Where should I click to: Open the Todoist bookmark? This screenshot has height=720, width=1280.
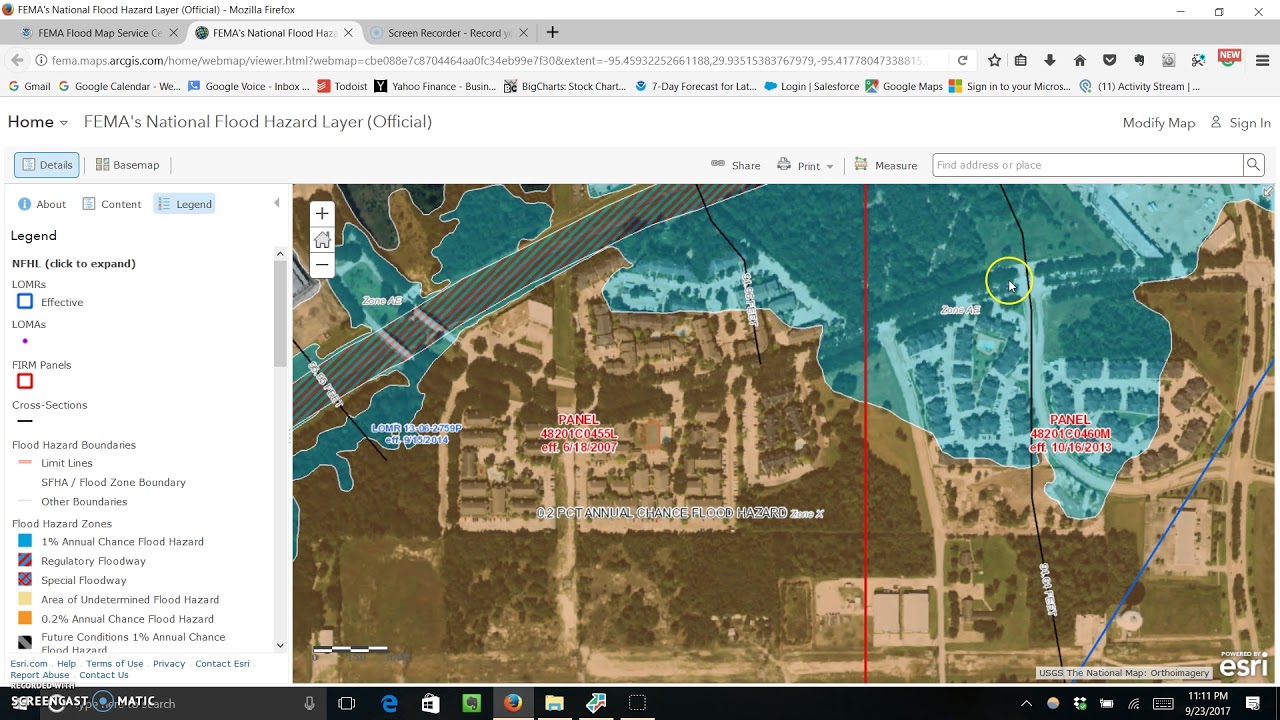(x=342, y=87)
